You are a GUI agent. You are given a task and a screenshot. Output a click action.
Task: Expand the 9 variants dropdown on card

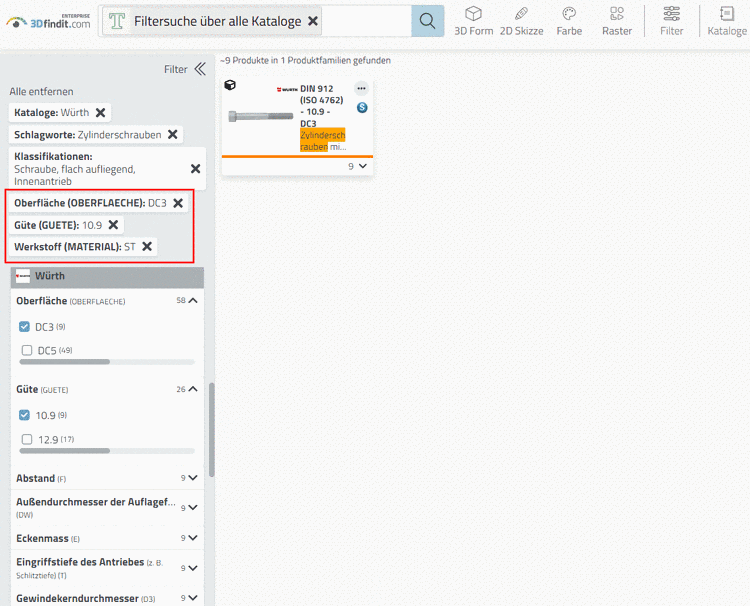[x=357, y=166]
